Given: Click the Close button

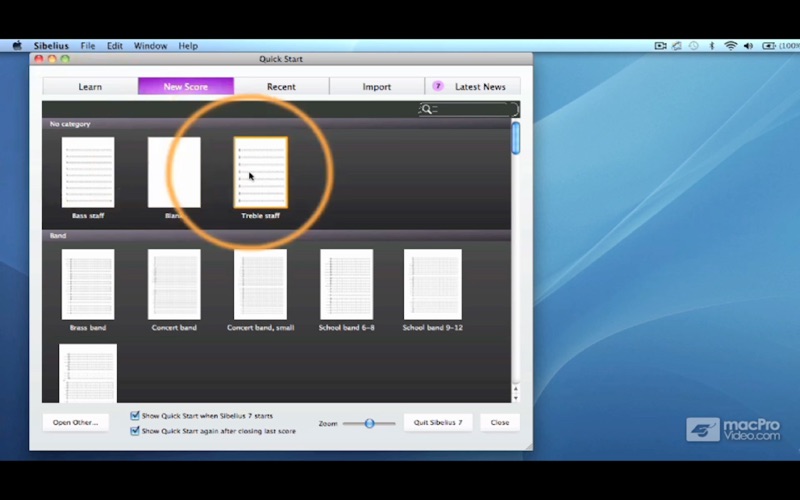Looking at the screenshot, I should click(x=500, y=422).
